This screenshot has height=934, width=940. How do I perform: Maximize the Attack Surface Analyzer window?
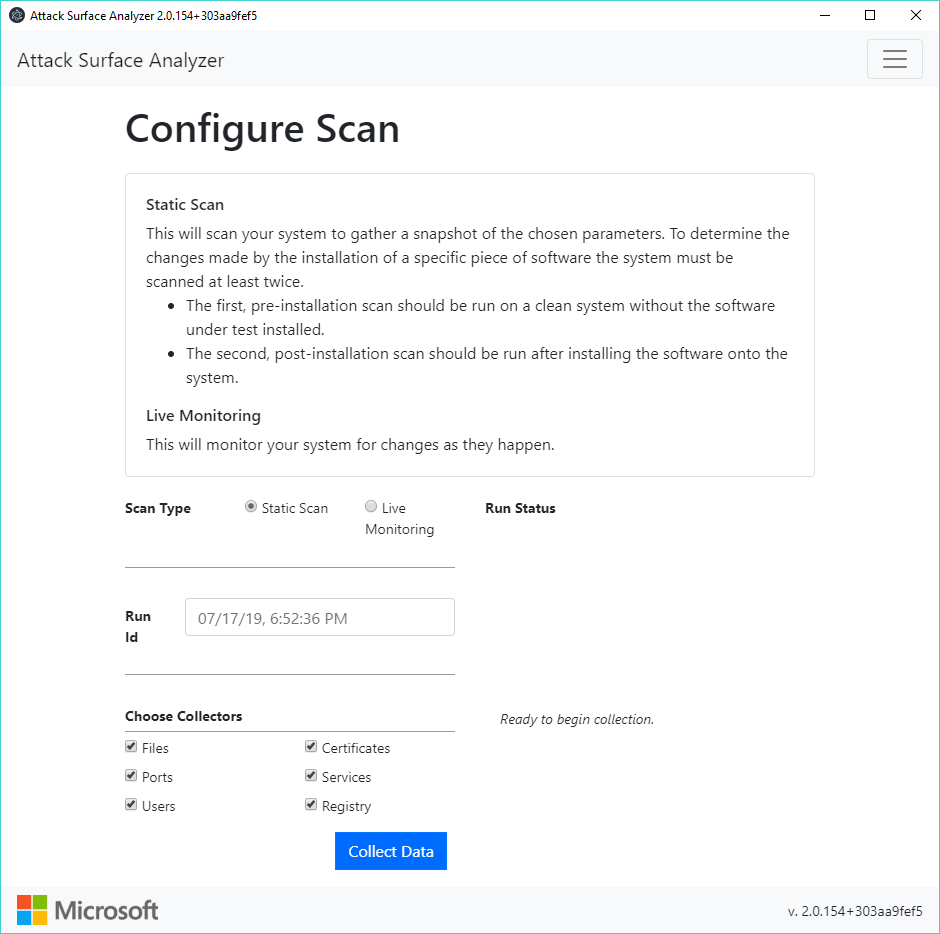(x=870, y=16)
